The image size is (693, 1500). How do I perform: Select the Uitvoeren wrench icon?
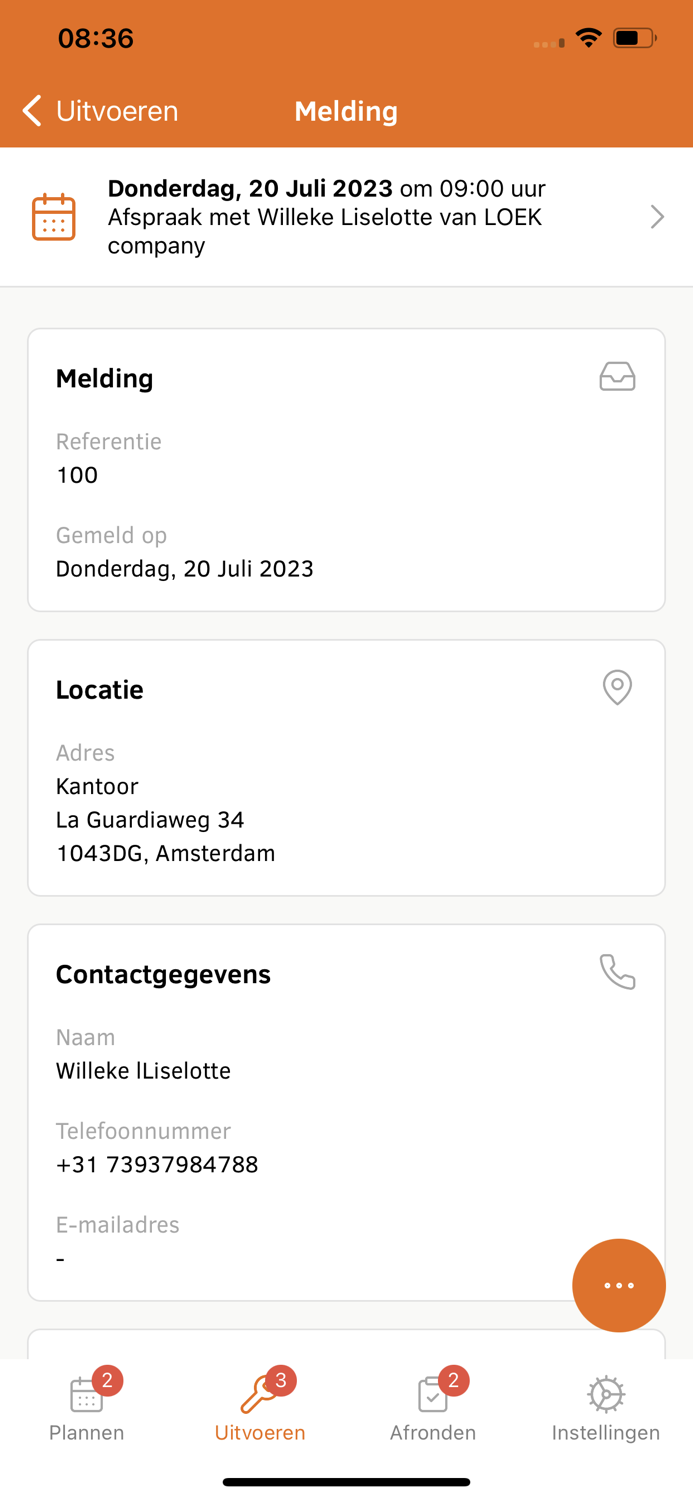[259, 1391]
